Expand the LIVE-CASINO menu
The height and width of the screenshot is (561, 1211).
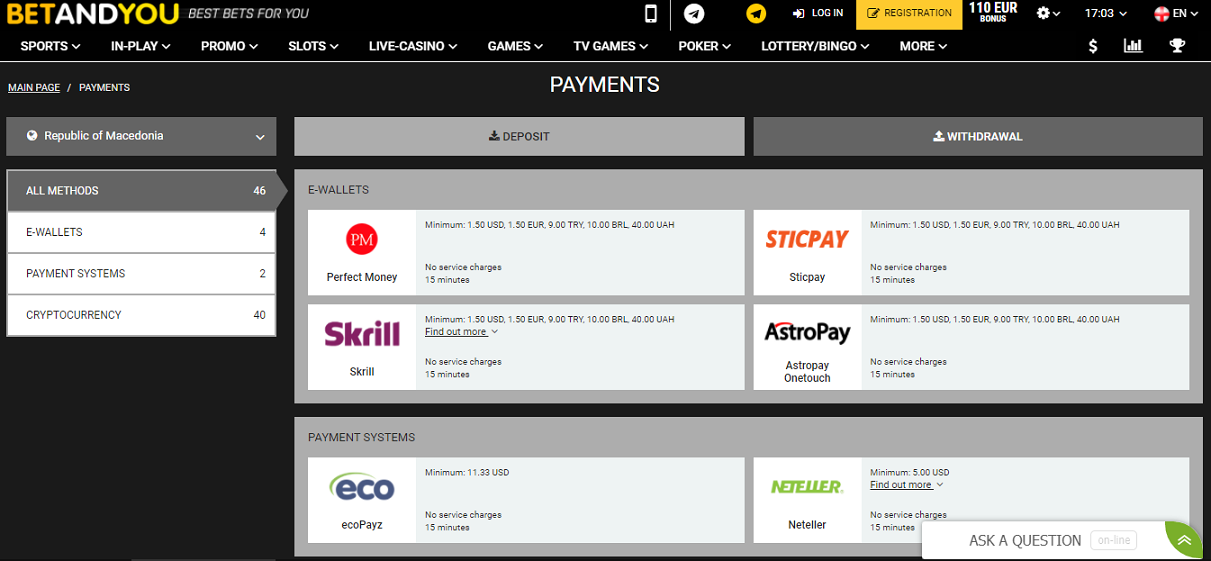coord(413,46)
